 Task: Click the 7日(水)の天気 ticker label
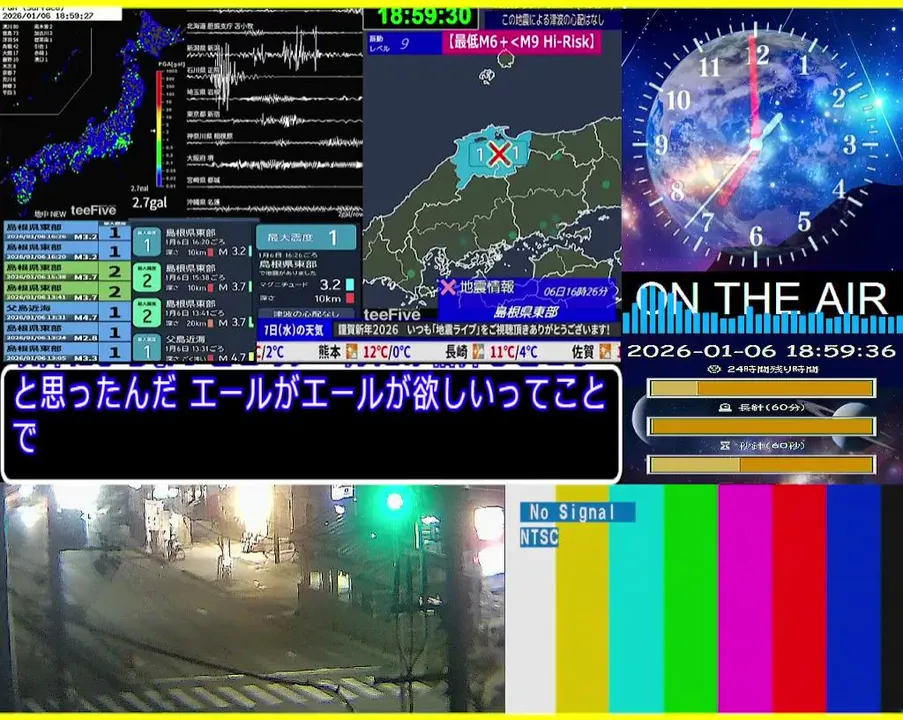click(x=294, y=330)
